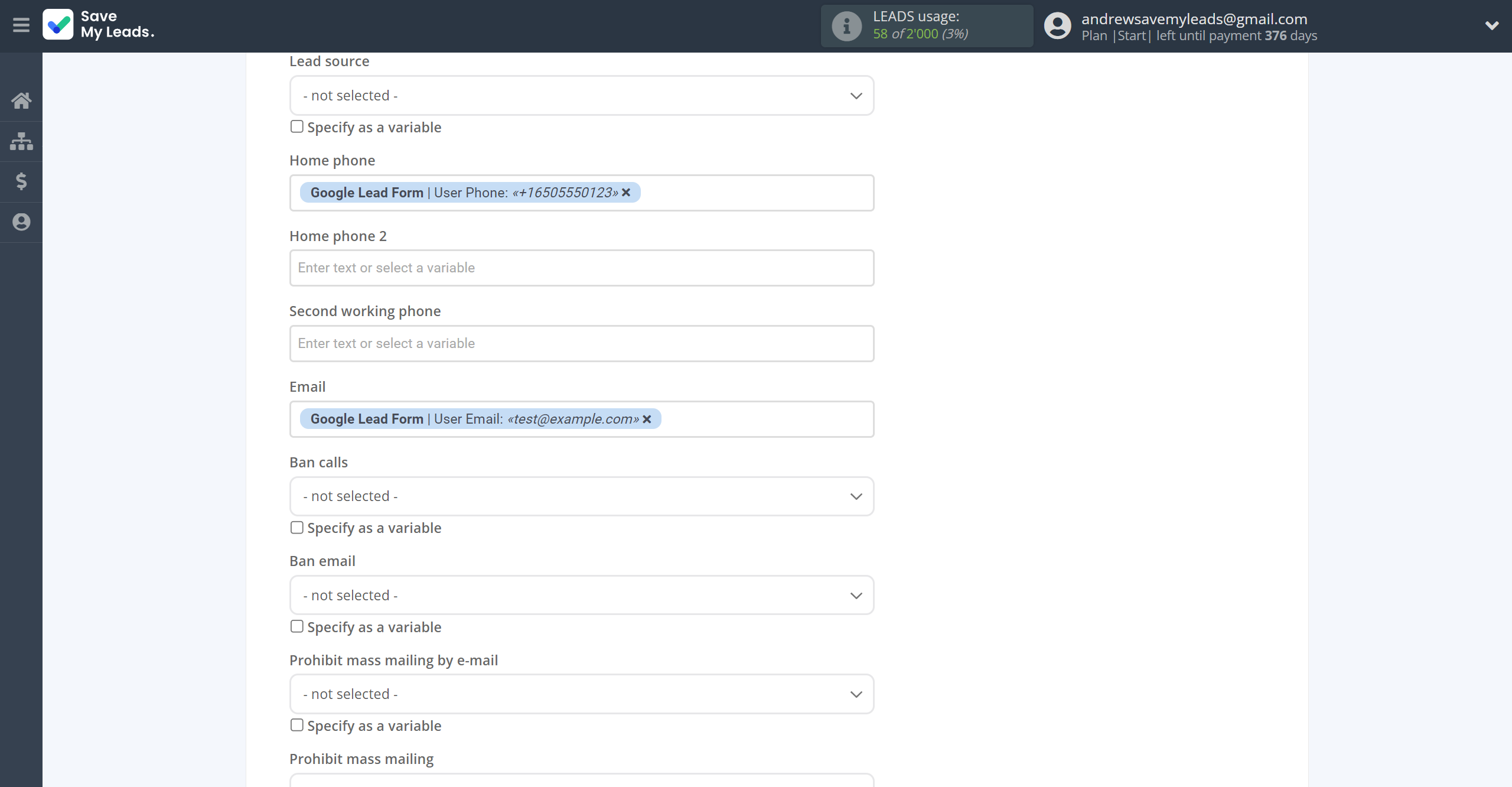1512x787 pixels.
Task: Click the Home phone 2 input field
Action: pos(582,268)
